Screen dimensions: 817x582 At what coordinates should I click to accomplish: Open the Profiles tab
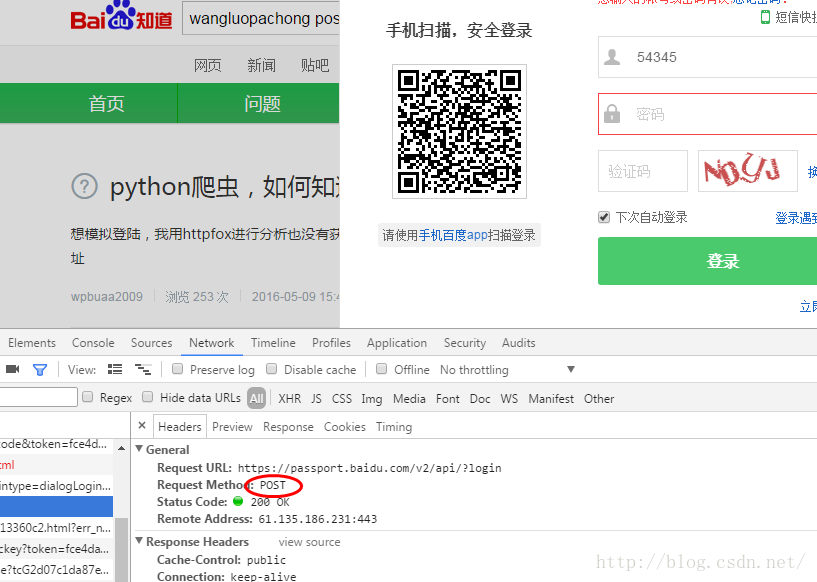point(331,343)
